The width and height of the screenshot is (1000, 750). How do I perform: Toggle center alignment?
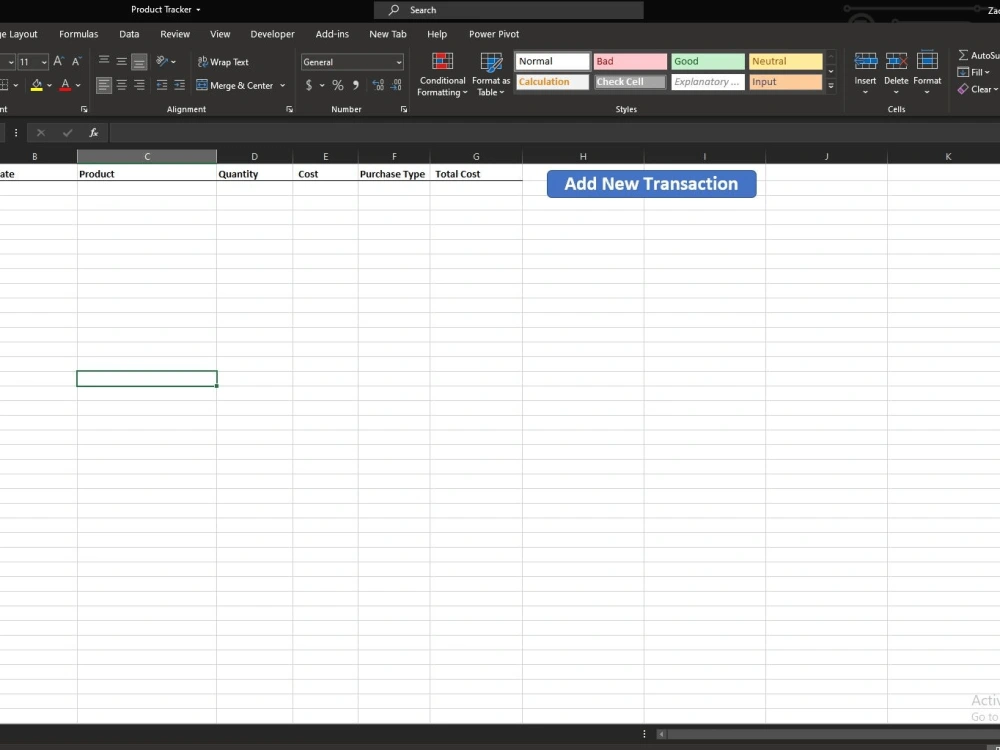click(x=121, y=85)
